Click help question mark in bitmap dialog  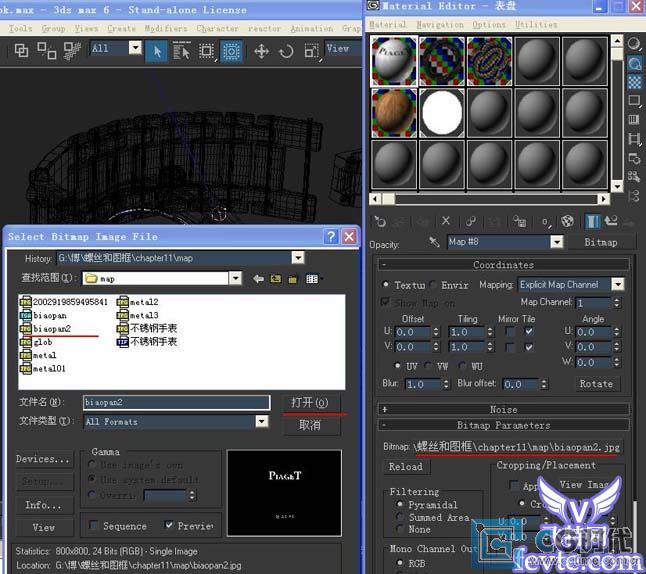click(330, 237)
